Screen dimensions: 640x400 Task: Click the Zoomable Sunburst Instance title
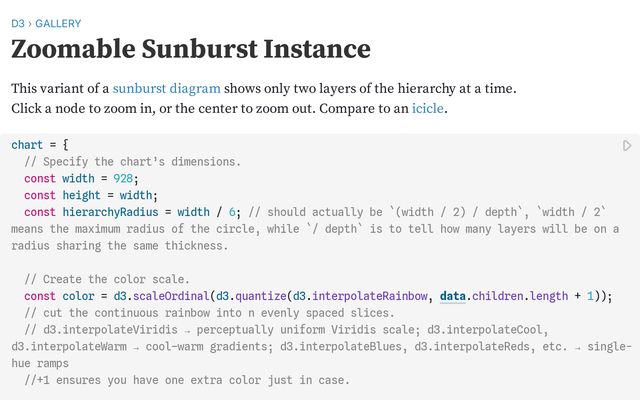[190, 49]
